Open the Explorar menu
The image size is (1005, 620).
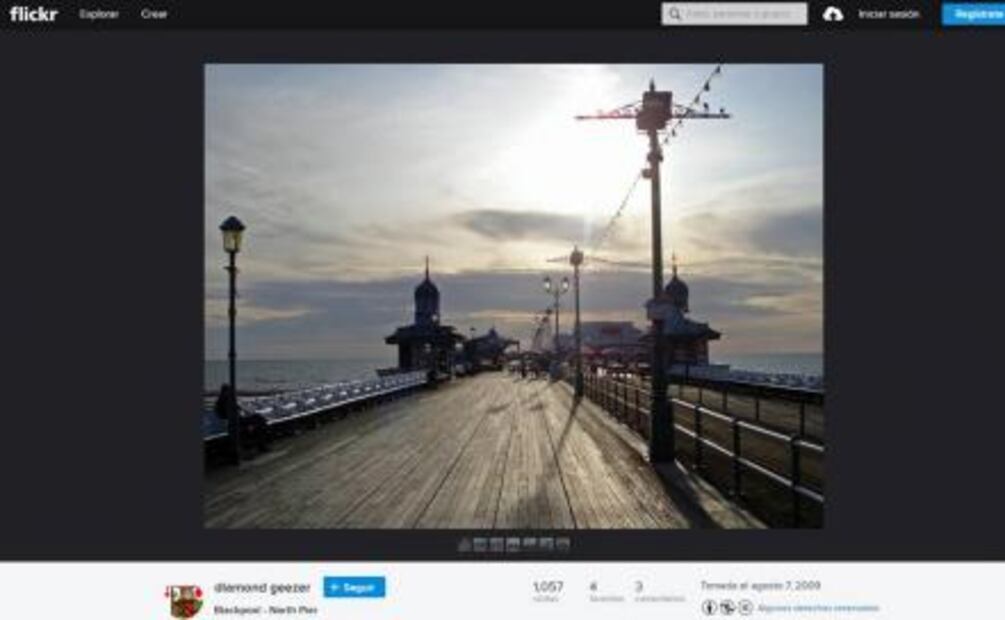point(99,14)
